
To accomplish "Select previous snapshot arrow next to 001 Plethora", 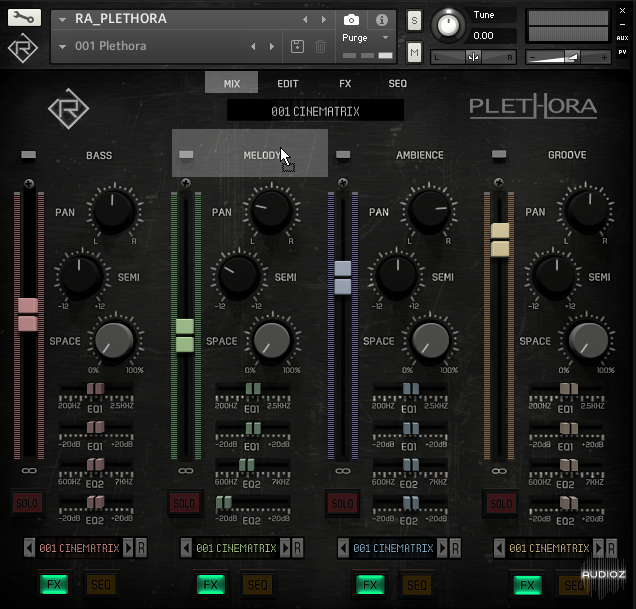I will (253, 47).
